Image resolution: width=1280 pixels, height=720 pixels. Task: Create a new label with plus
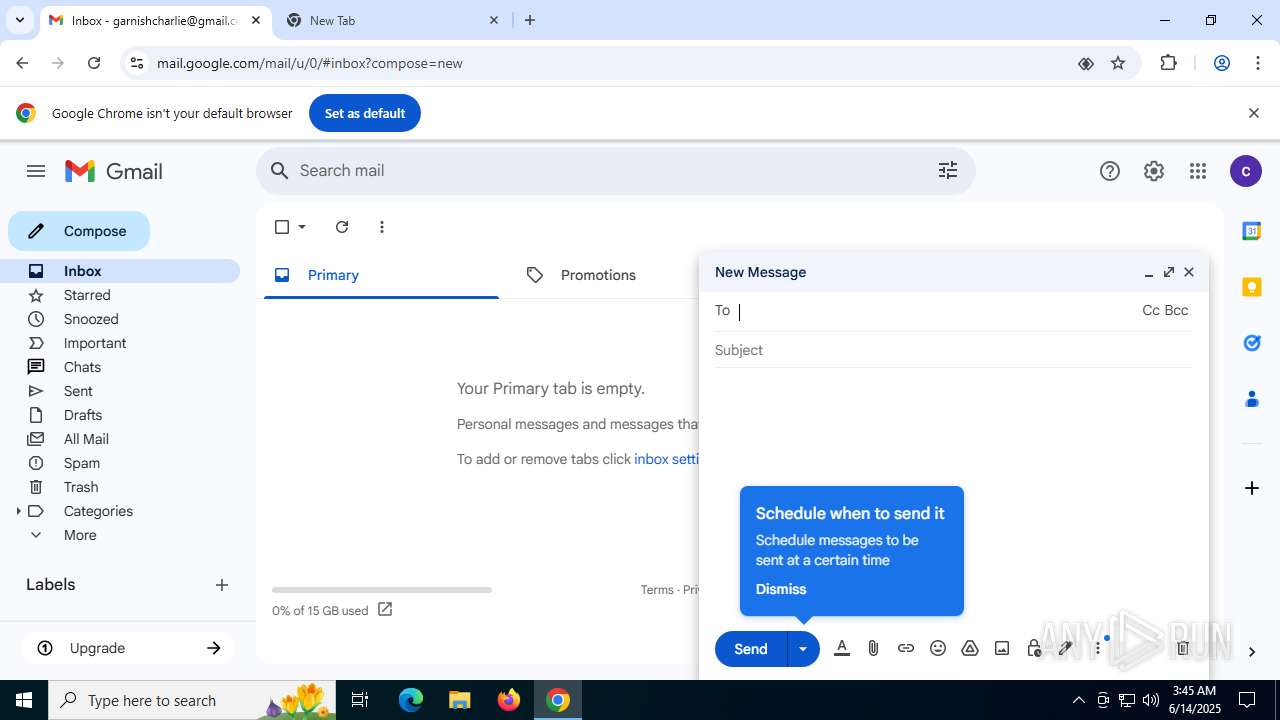tap(222, 585)
